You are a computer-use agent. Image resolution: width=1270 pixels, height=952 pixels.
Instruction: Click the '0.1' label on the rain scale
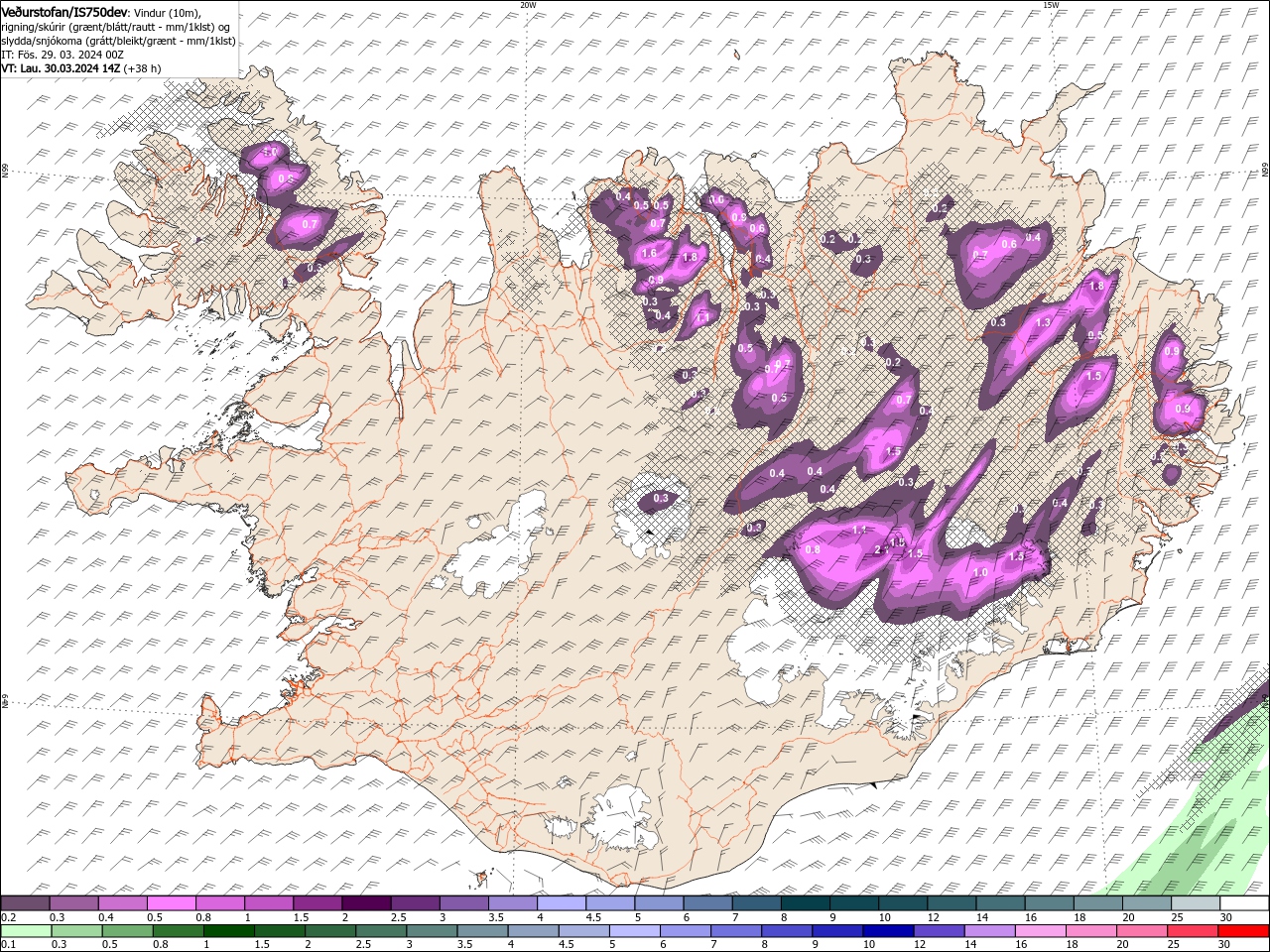[x=8, y=945]
